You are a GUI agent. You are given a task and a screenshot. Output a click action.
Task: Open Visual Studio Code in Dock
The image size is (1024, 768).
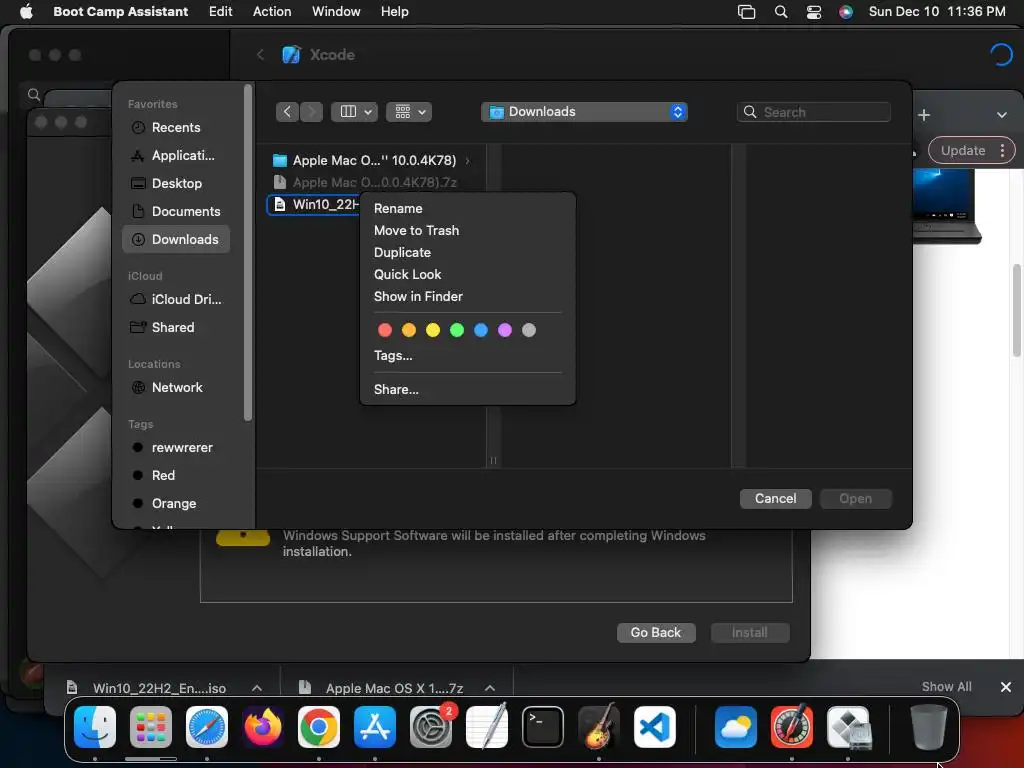(x=654, y=726)
